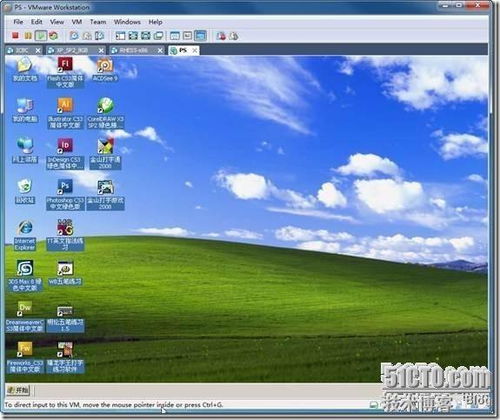Click the Reset VM toolbar icon
Image resolution: width=500 pixels, height=420 pixels.
click(53, 35)
